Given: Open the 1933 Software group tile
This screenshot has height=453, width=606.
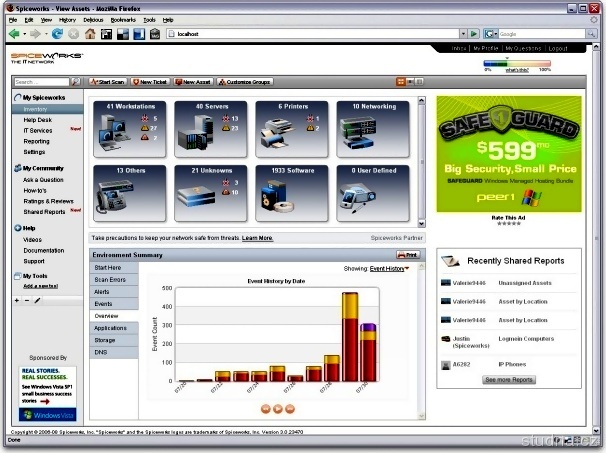Looking at the screenshot, I should click(292, 193).
